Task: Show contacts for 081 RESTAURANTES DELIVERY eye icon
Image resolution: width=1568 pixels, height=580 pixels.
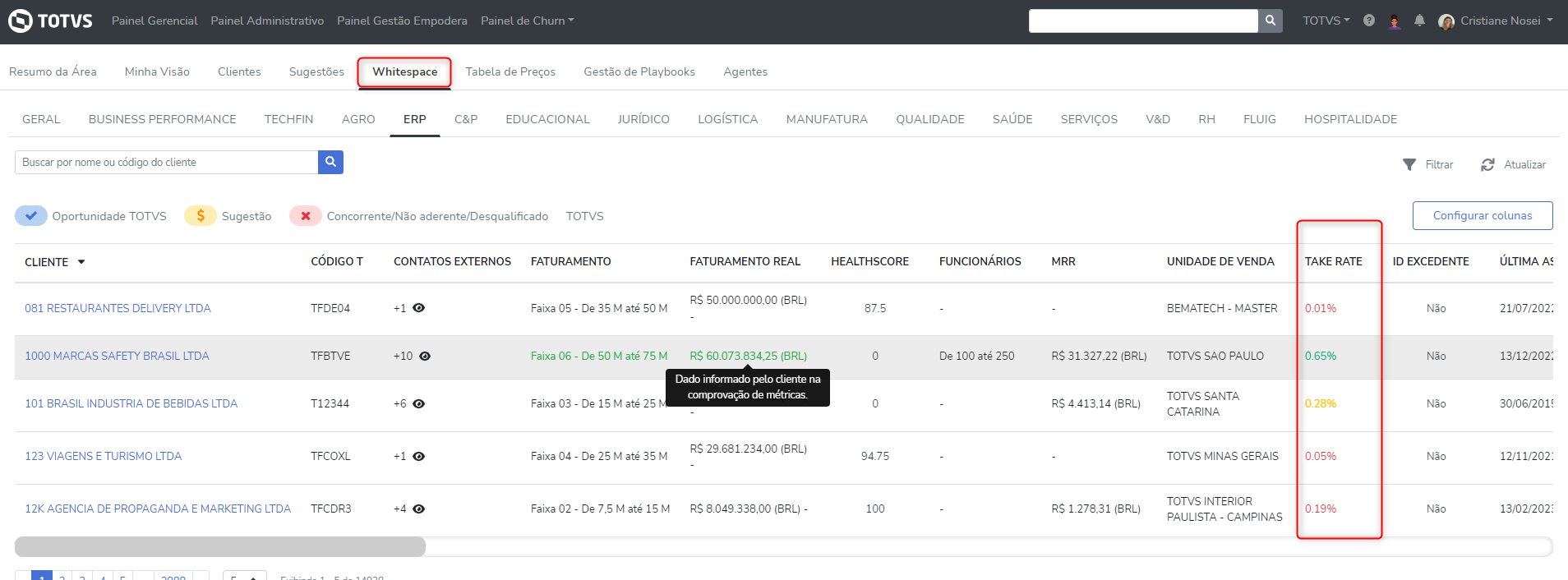Action: (x=418, y=308)
